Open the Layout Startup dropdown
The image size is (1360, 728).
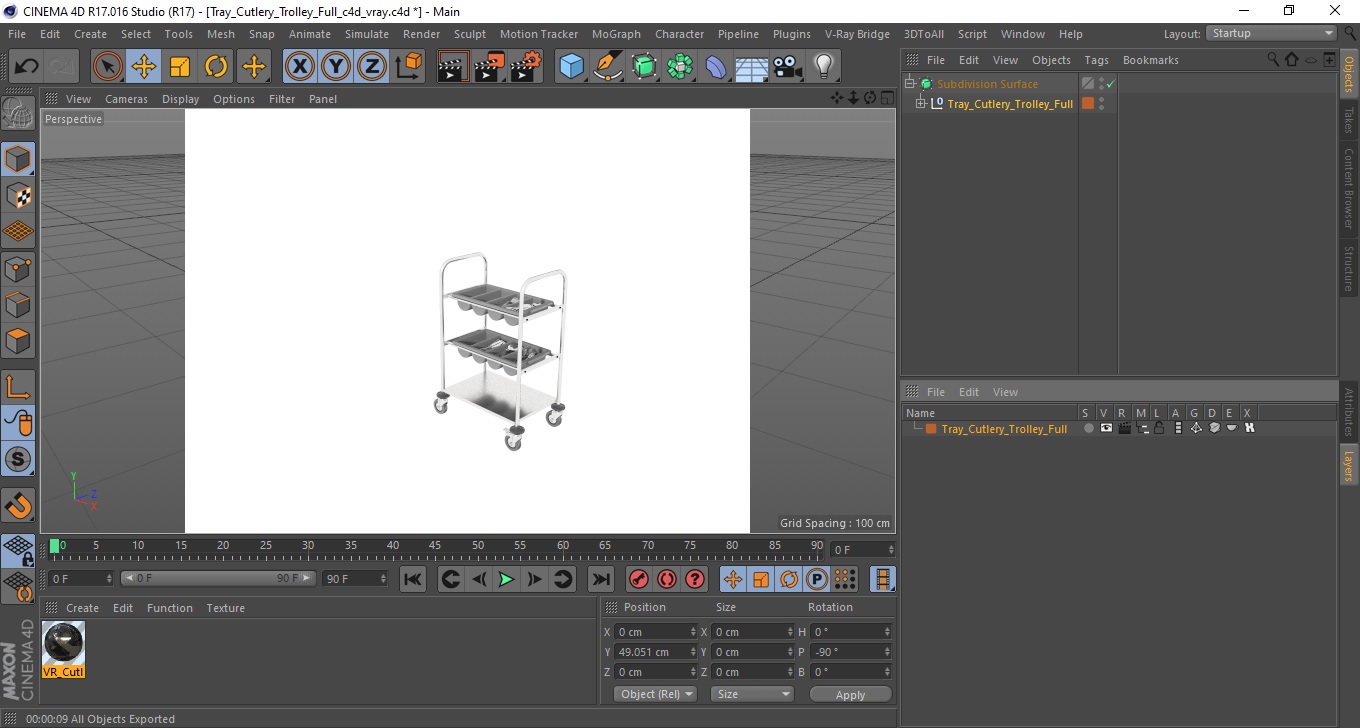click(1271, 33)
